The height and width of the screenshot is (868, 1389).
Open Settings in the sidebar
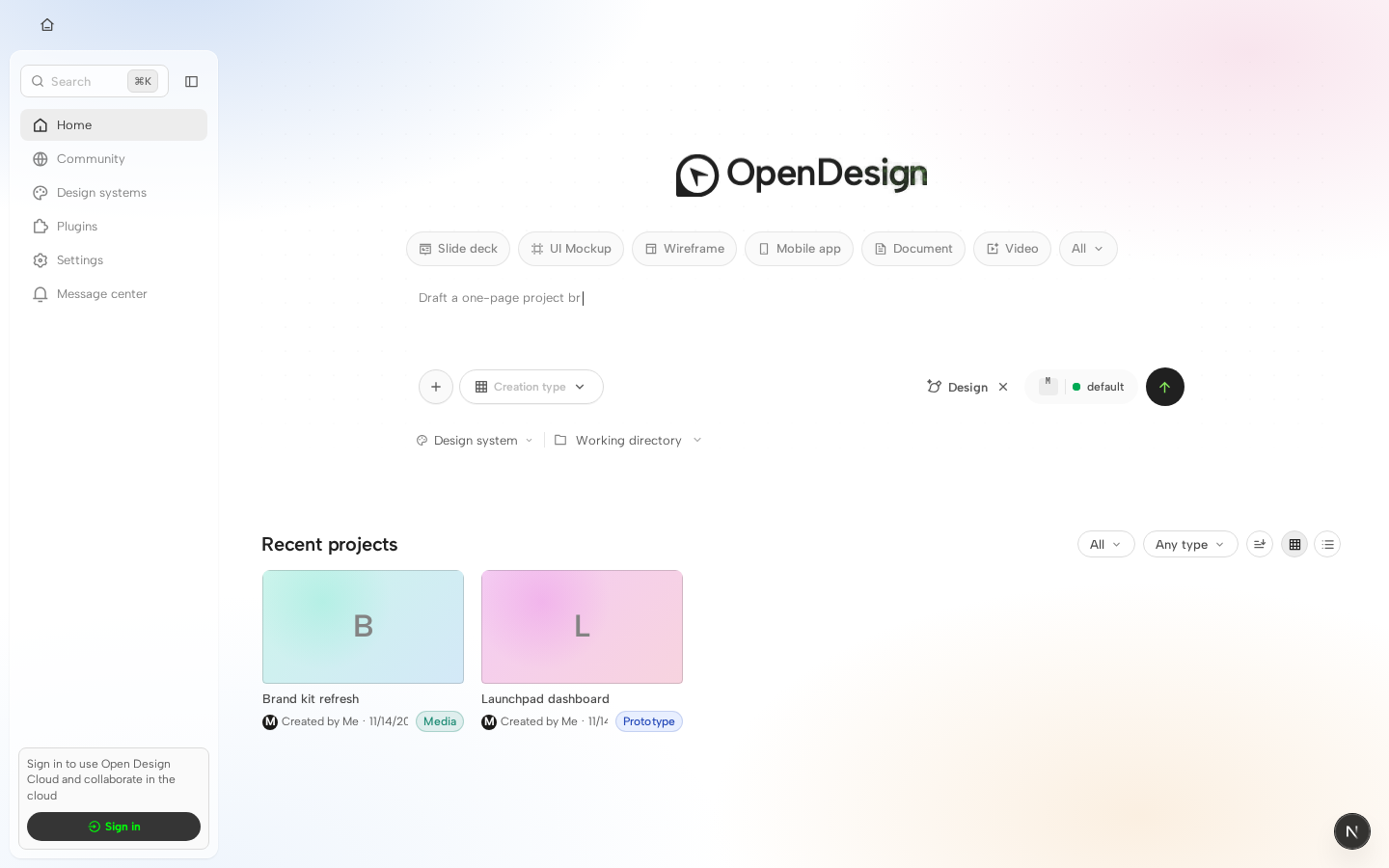114,260
